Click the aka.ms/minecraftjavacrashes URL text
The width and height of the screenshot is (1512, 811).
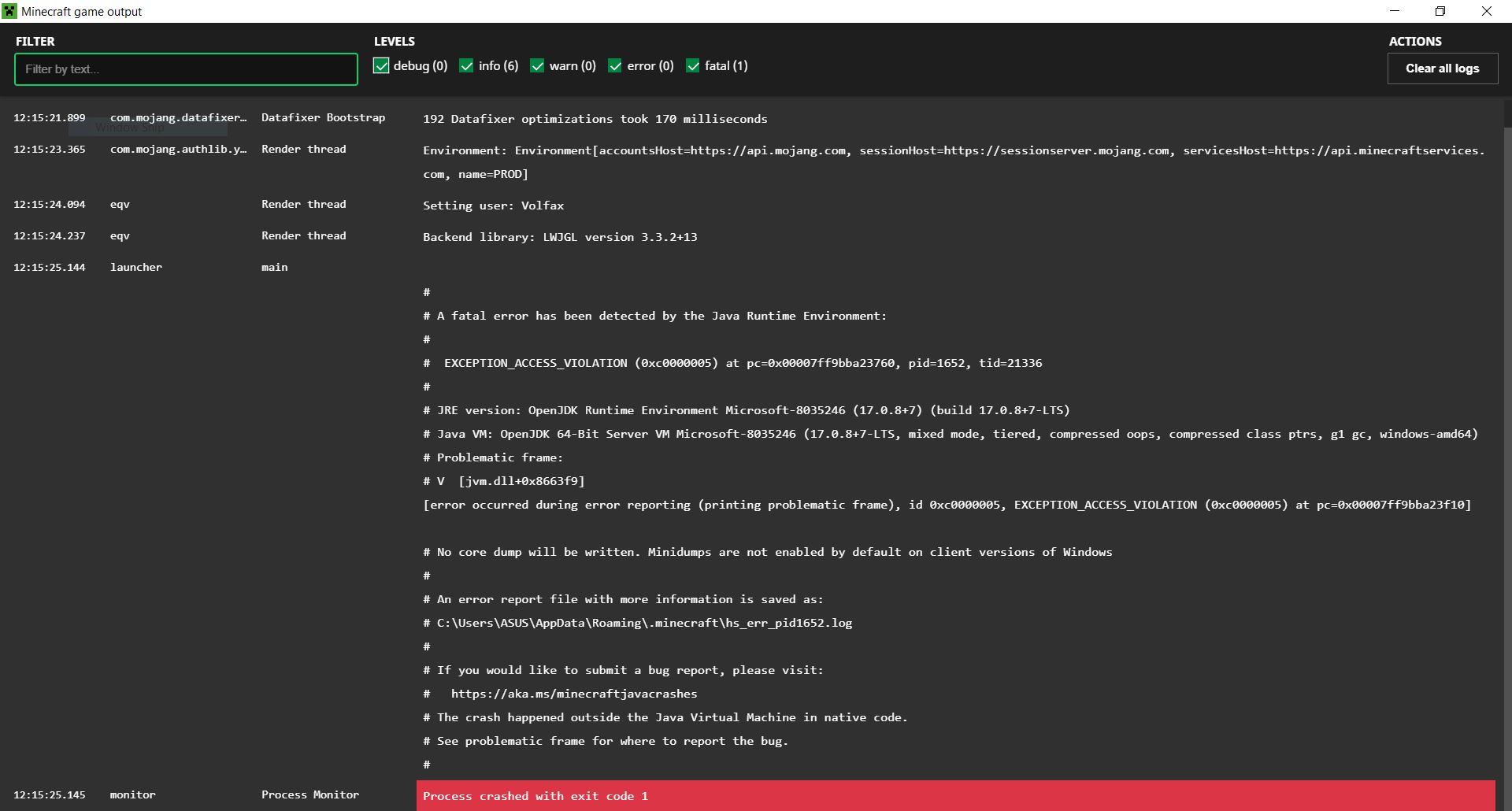574,694
